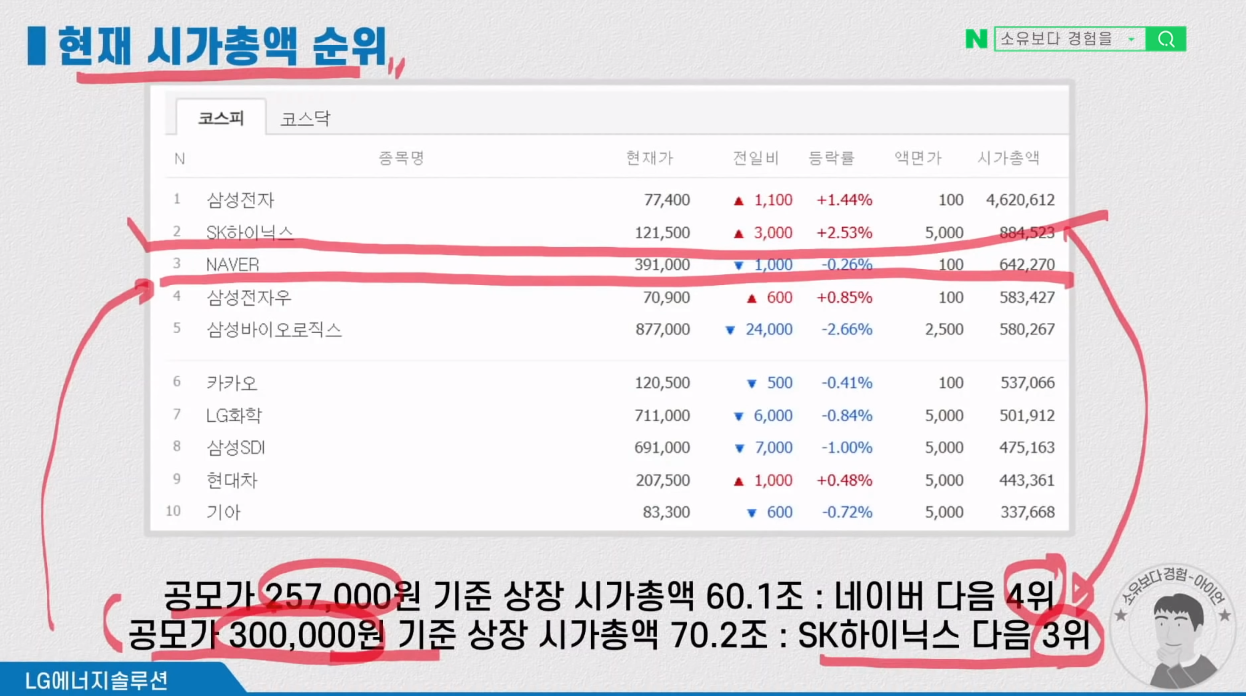Click 삼성전자 current price 77,400

click(x=667, y=200)
